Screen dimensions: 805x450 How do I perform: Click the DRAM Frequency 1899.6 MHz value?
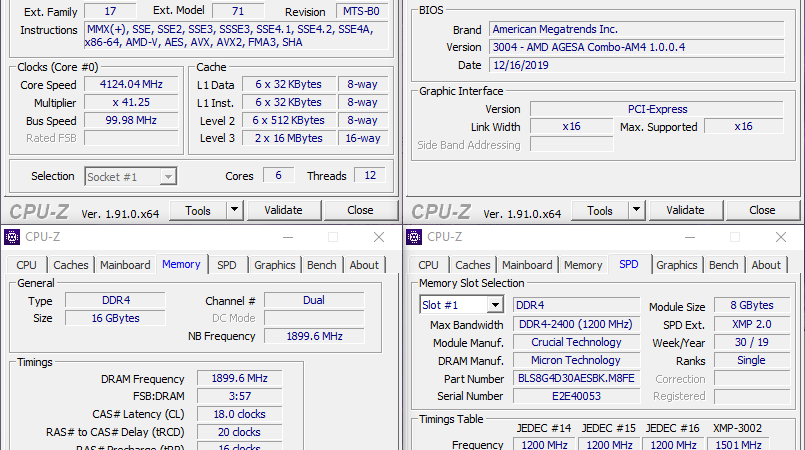240,378
